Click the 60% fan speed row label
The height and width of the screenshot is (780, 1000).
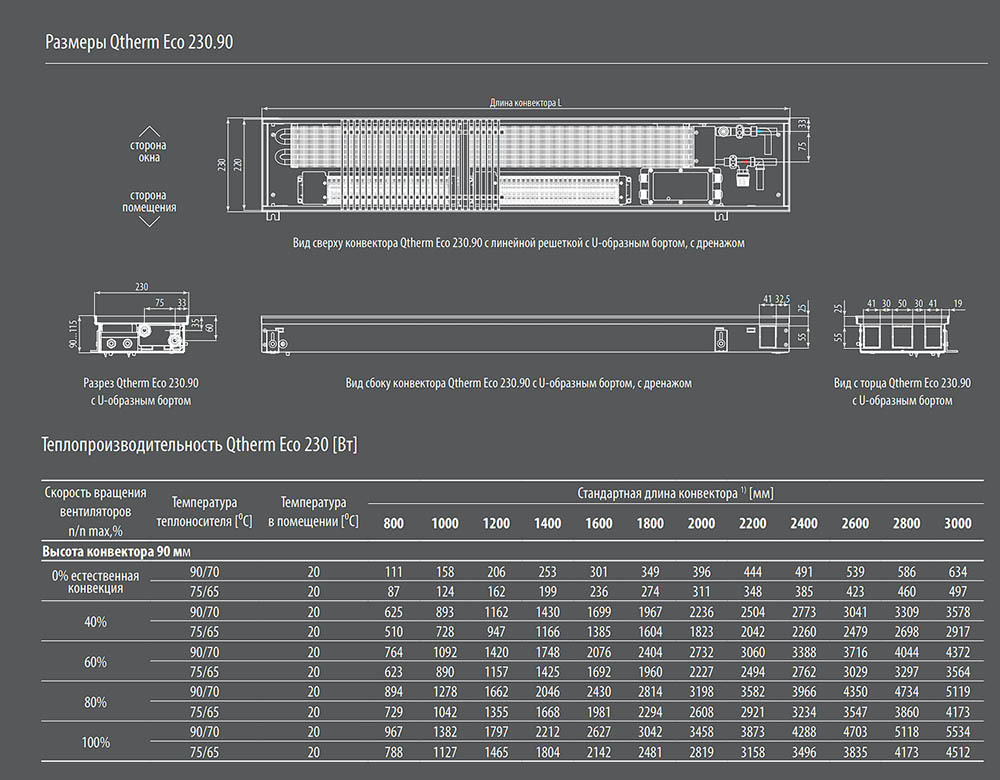pyautogui.click(x=96, y=662)
